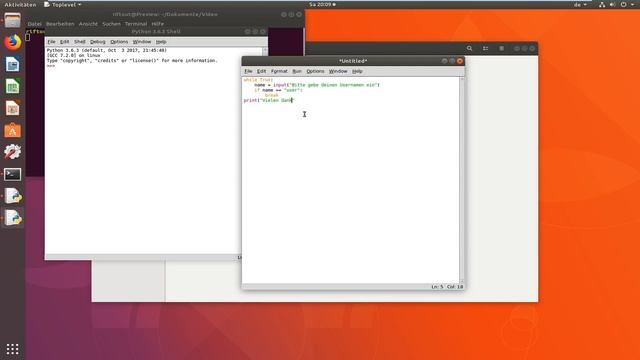This screenshot has height=360, width=640.
Task: Open Run menu in Untitled editor
Action: pos(297,71)
